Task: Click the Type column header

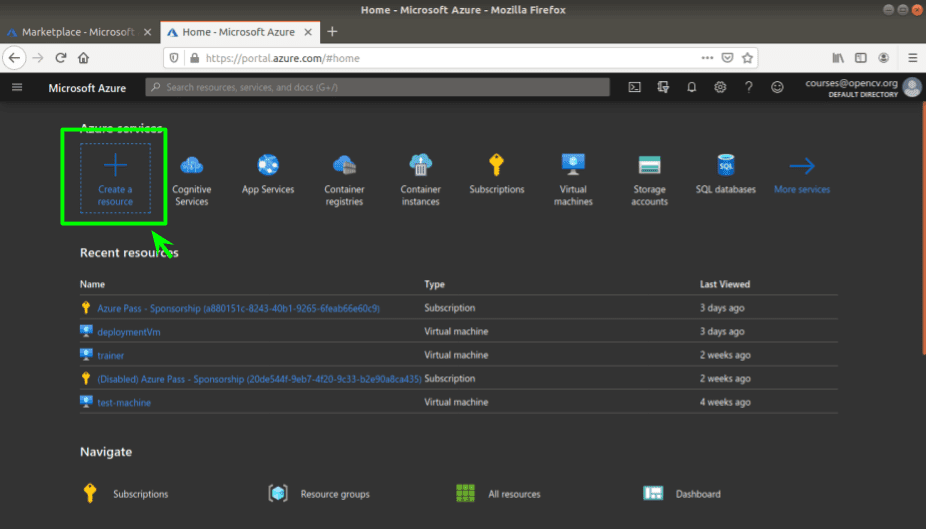Action: point(434,284)
